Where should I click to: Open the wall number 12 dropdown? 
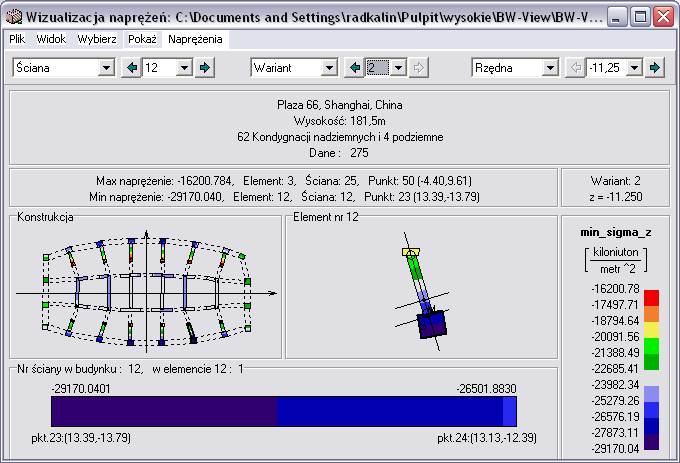click(184, 68)
